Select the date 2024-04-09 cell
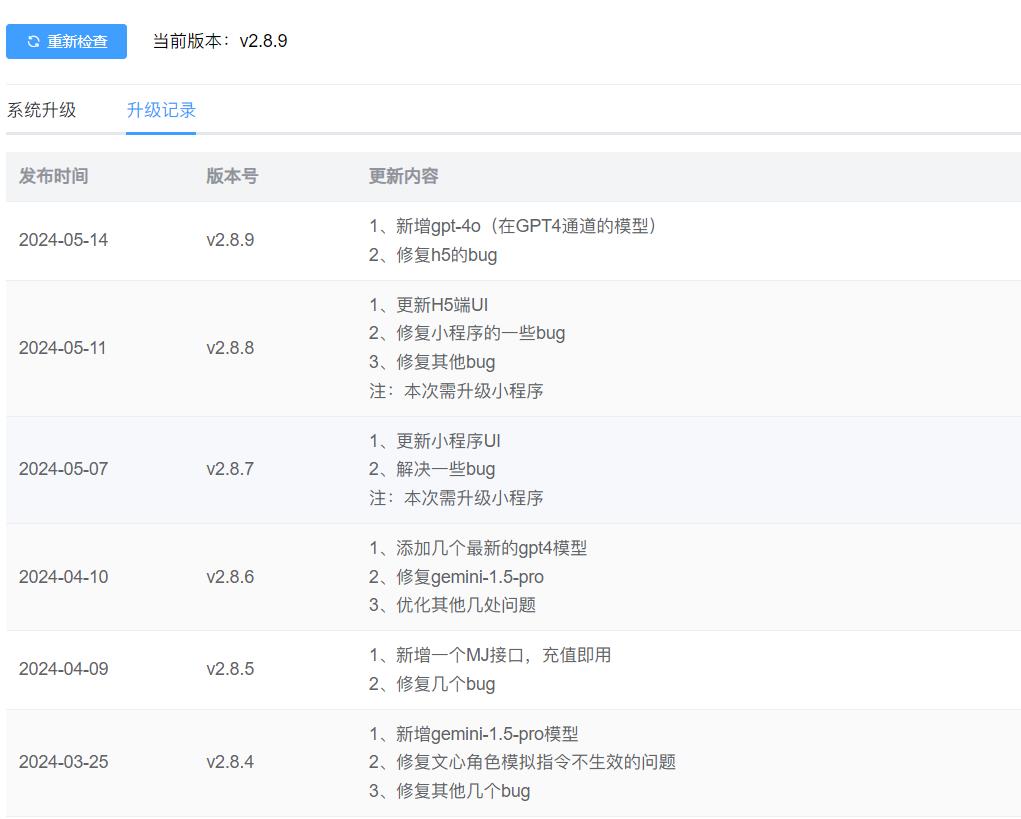This screenshot has width=1021, height=819. coord(63,669)
